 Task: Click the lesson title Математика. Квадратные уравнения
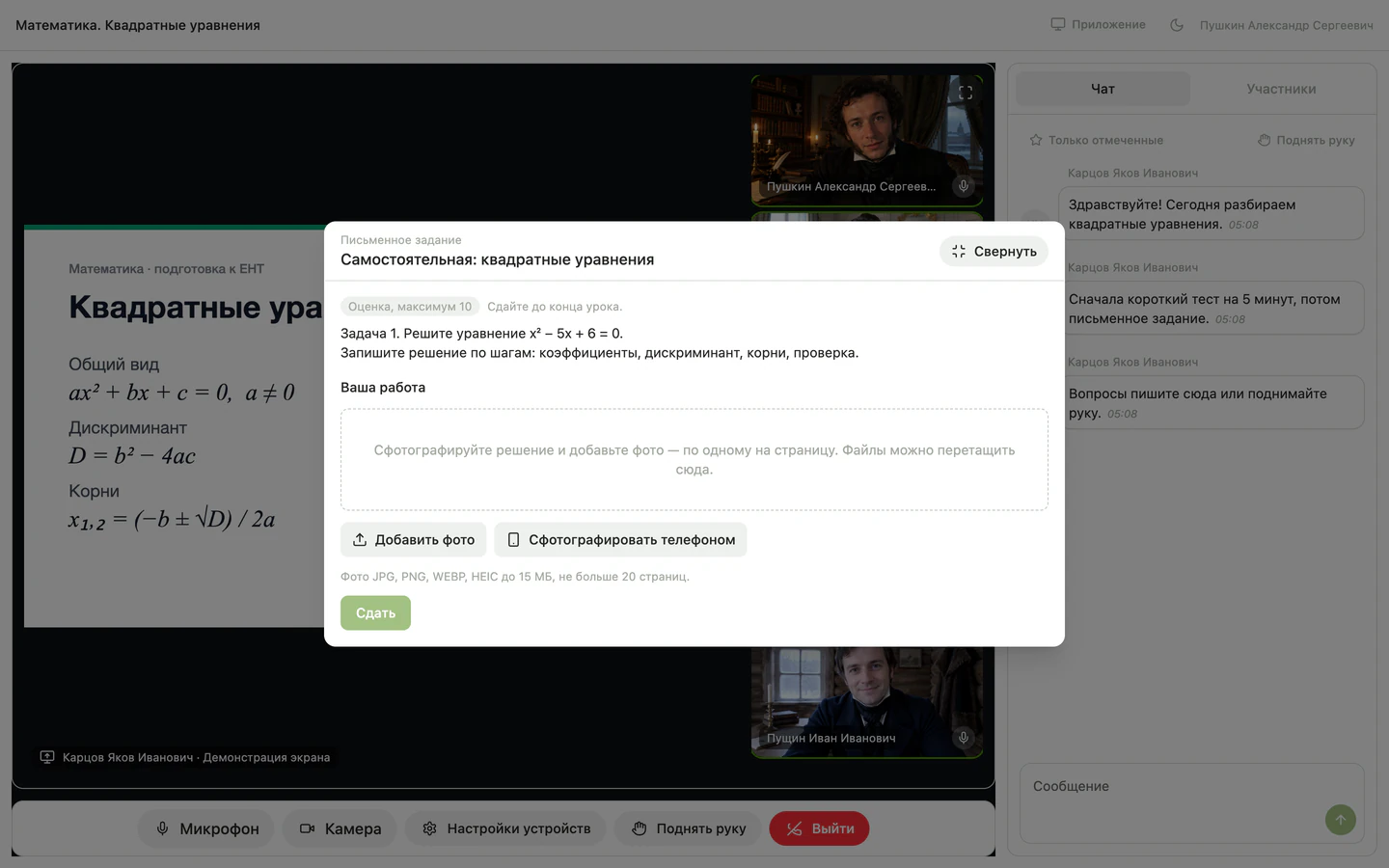[138, 25]
